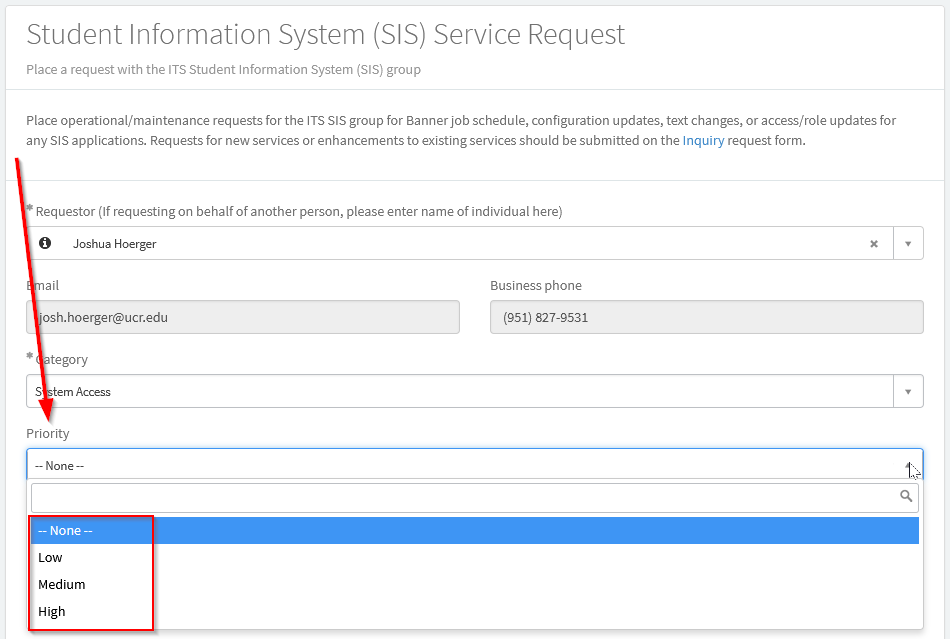Collapse the Priority dropdown using its arrow
950x639 pixels.
(908, 466)
